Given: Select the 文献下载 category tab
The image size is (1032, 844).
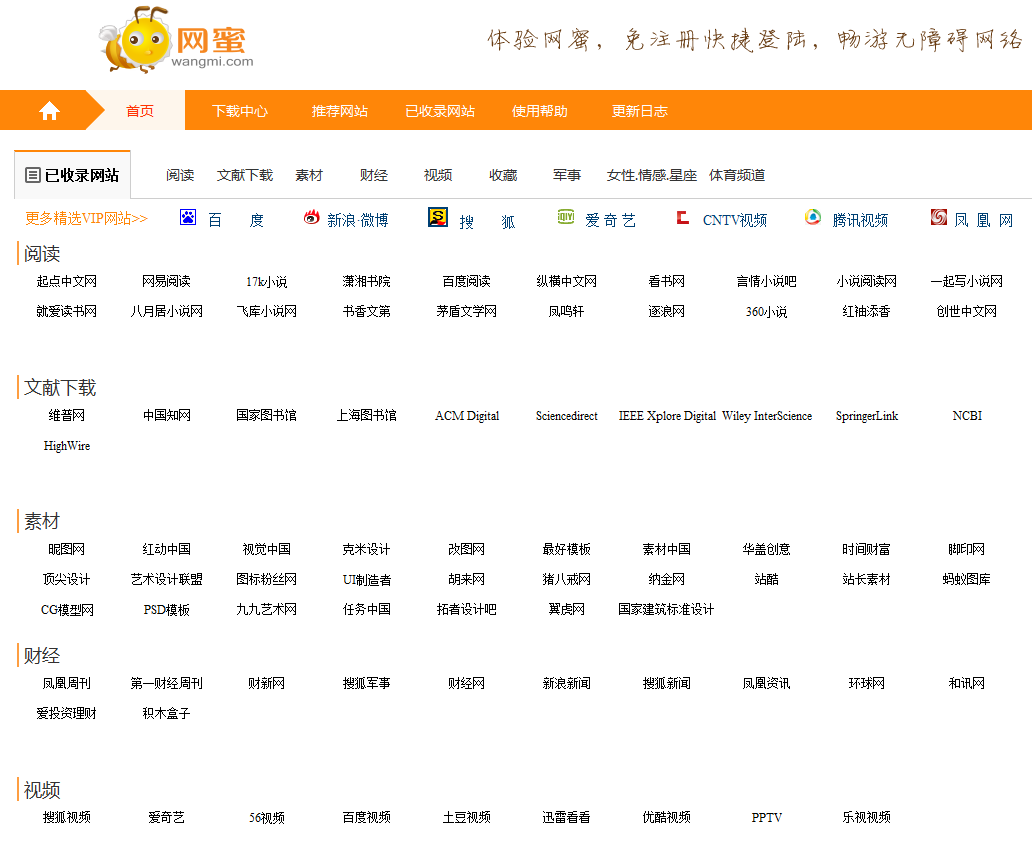Looking at the screenshot, I should point(245,175).
